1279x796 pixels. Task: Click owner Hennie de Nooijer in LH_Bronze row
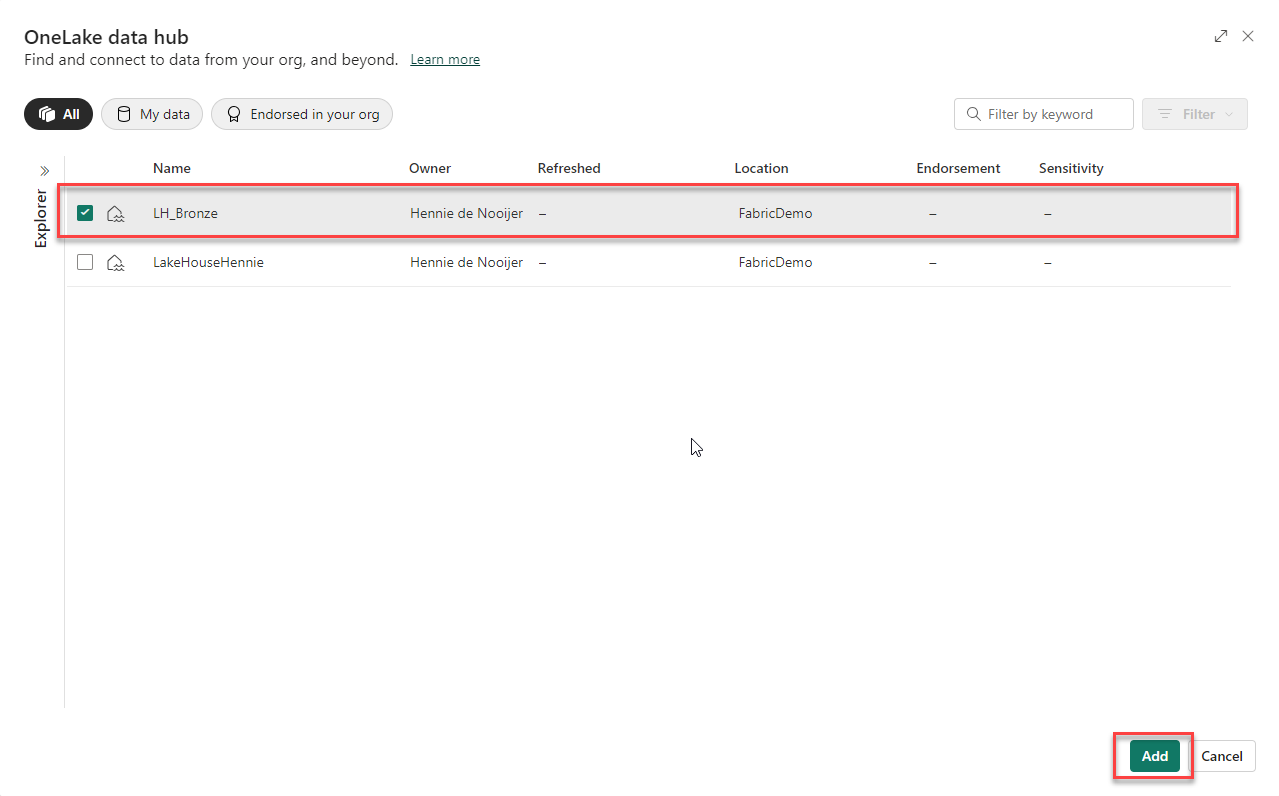[466, 213]
